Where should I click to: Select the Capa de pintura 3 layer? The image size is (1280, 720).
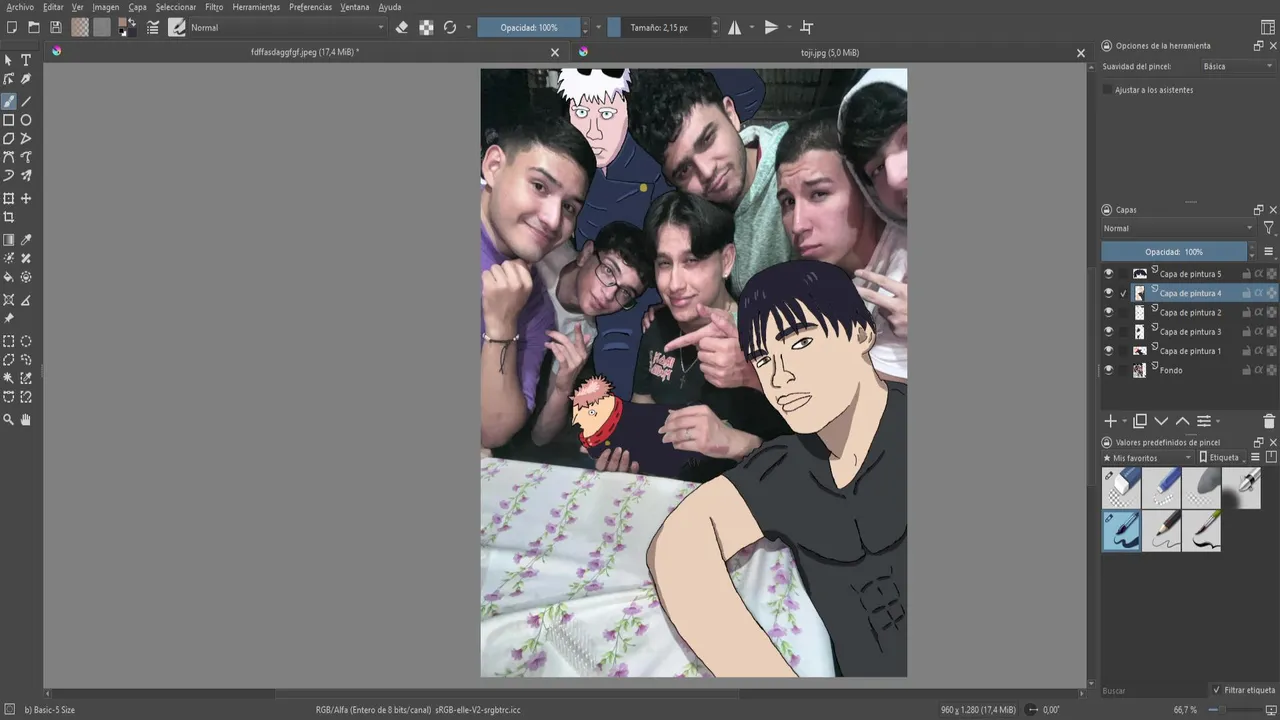point(1190,331)
